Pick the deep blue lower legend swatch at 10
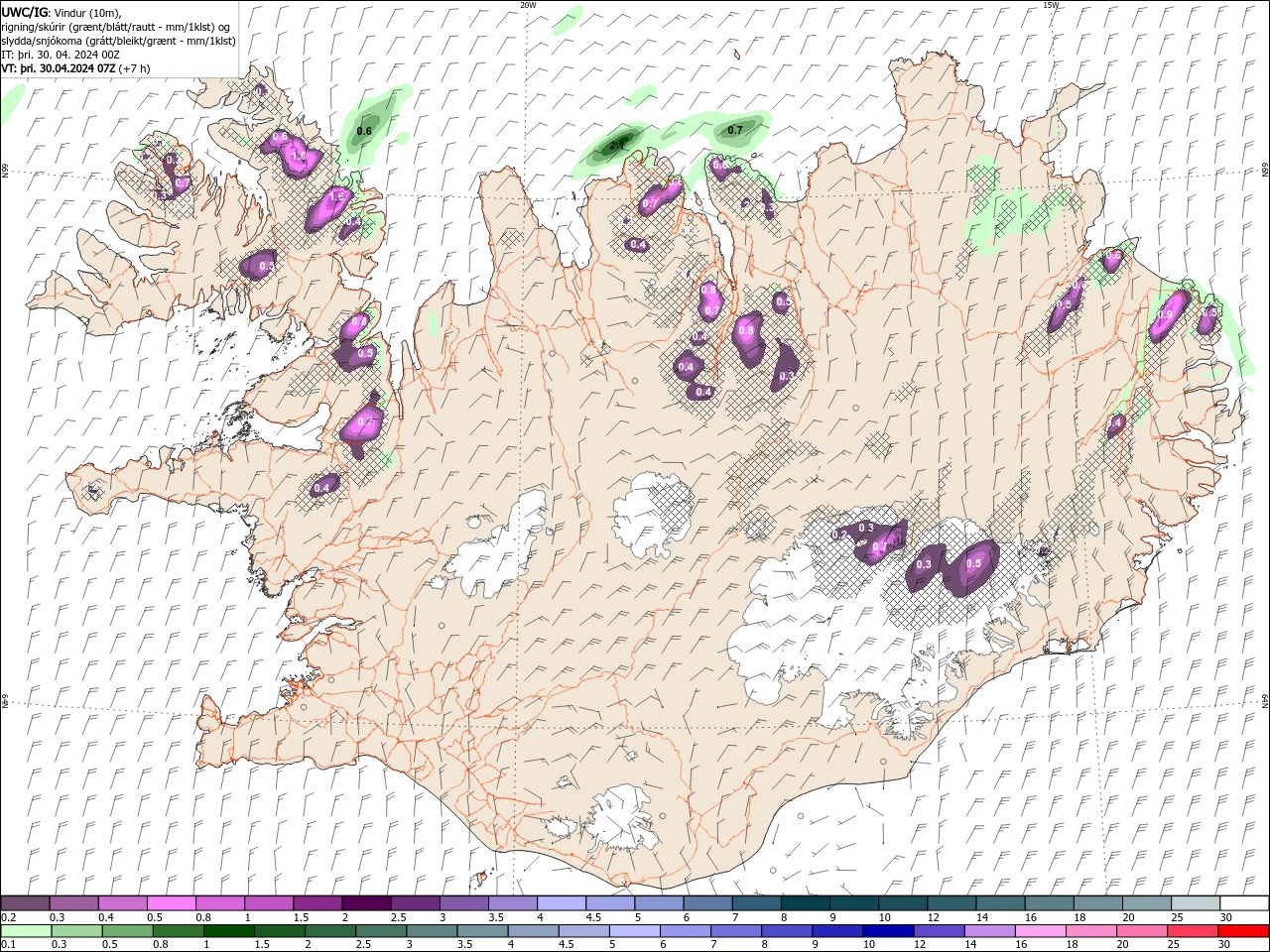This screenshot has height=952, width=1270. [x=888, y=931]
